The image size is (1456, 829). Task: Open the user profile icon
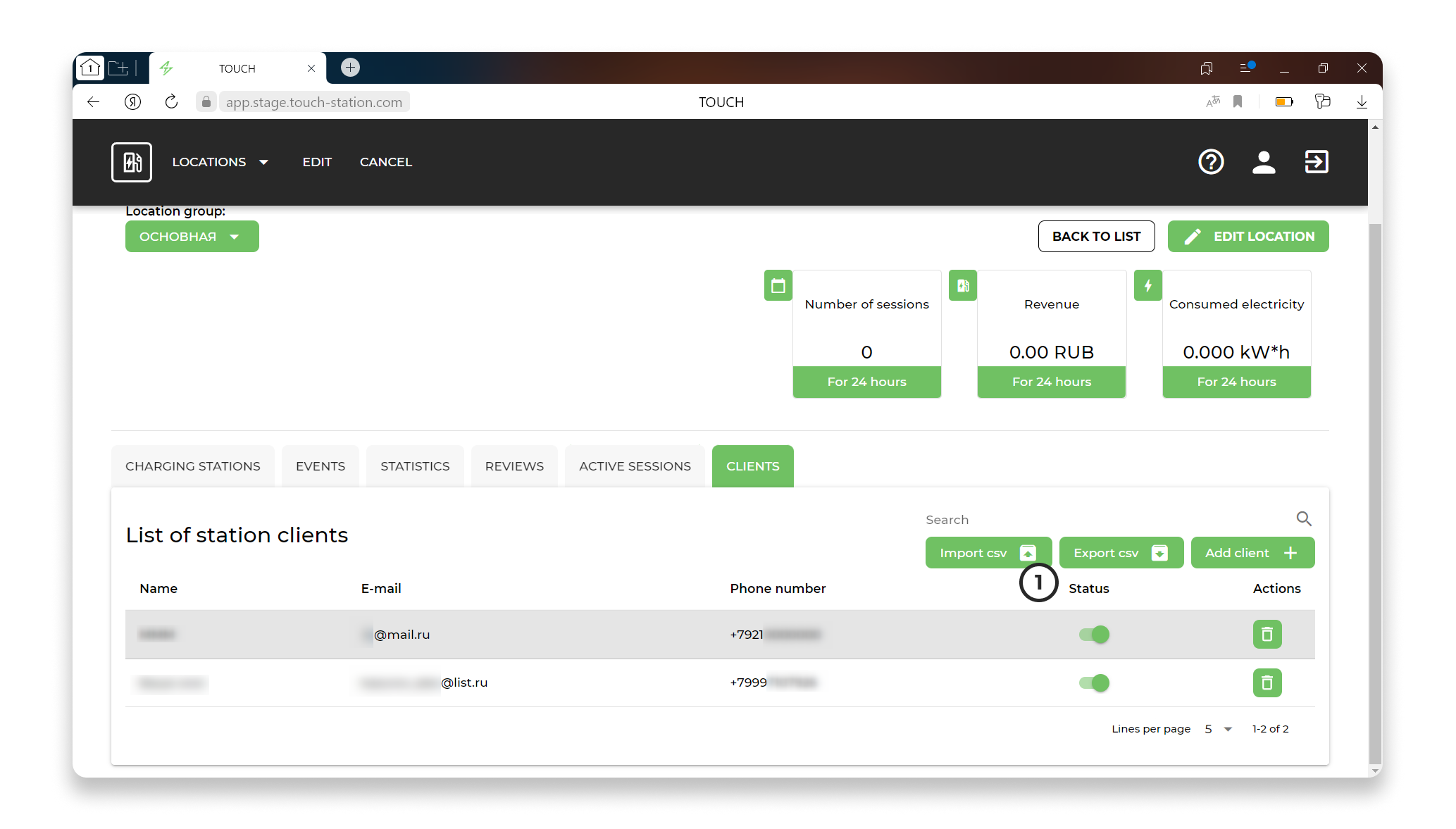(1264, 162)
